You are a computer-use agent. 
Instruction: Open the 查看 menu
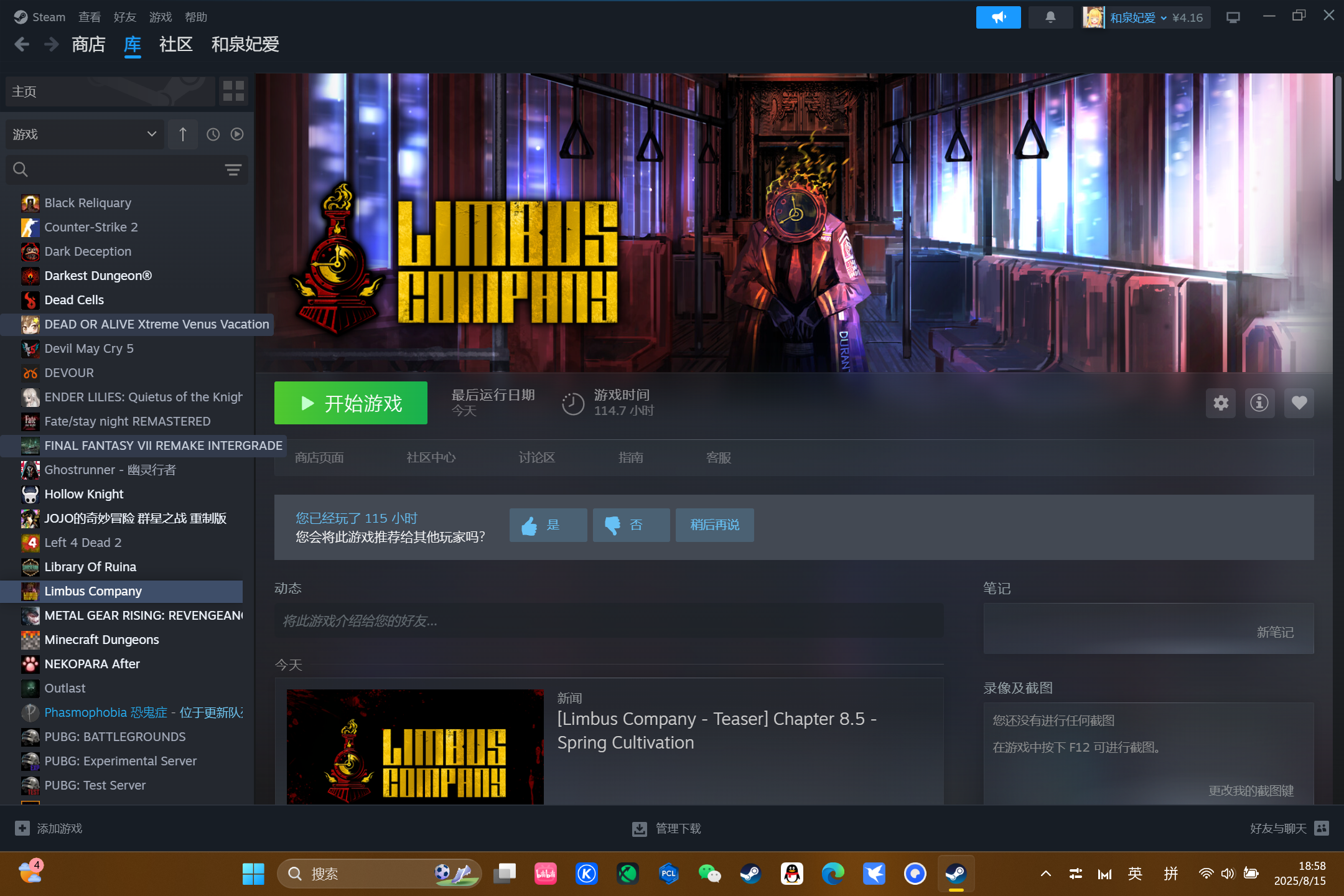pyautogui.click(x=90, y=17)
